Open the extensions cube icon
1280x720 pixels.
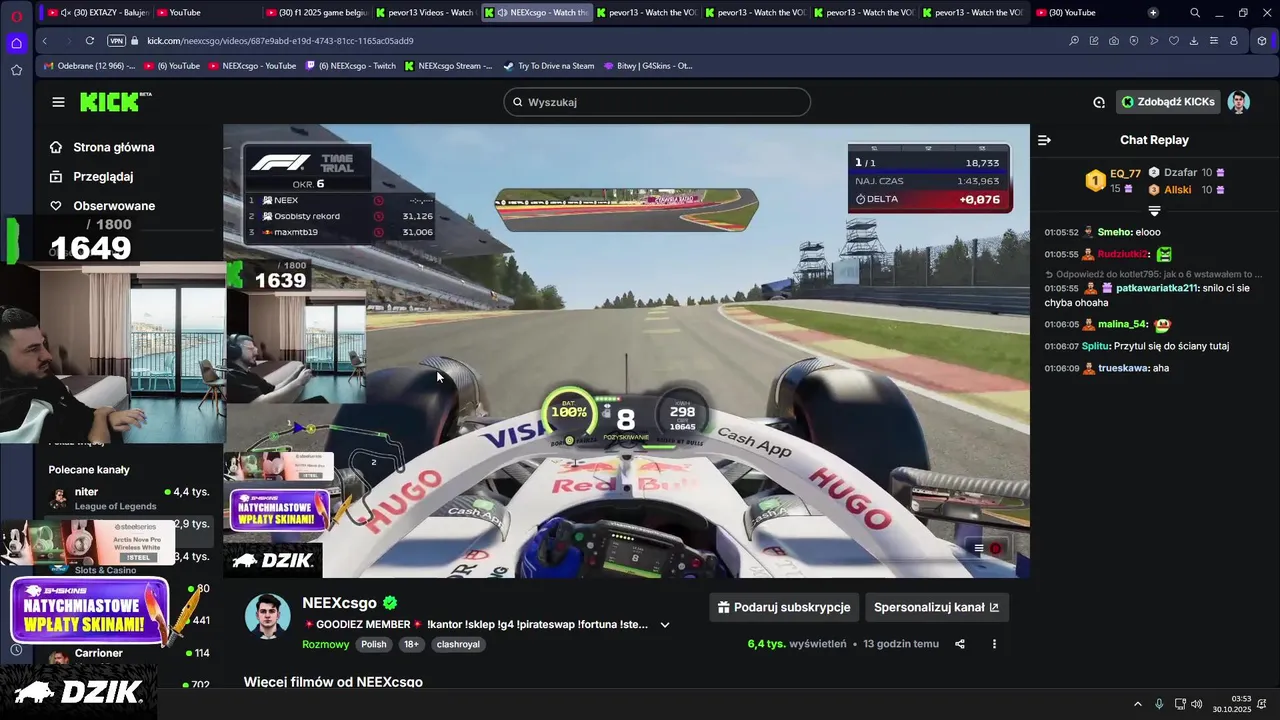[1262, 41]
